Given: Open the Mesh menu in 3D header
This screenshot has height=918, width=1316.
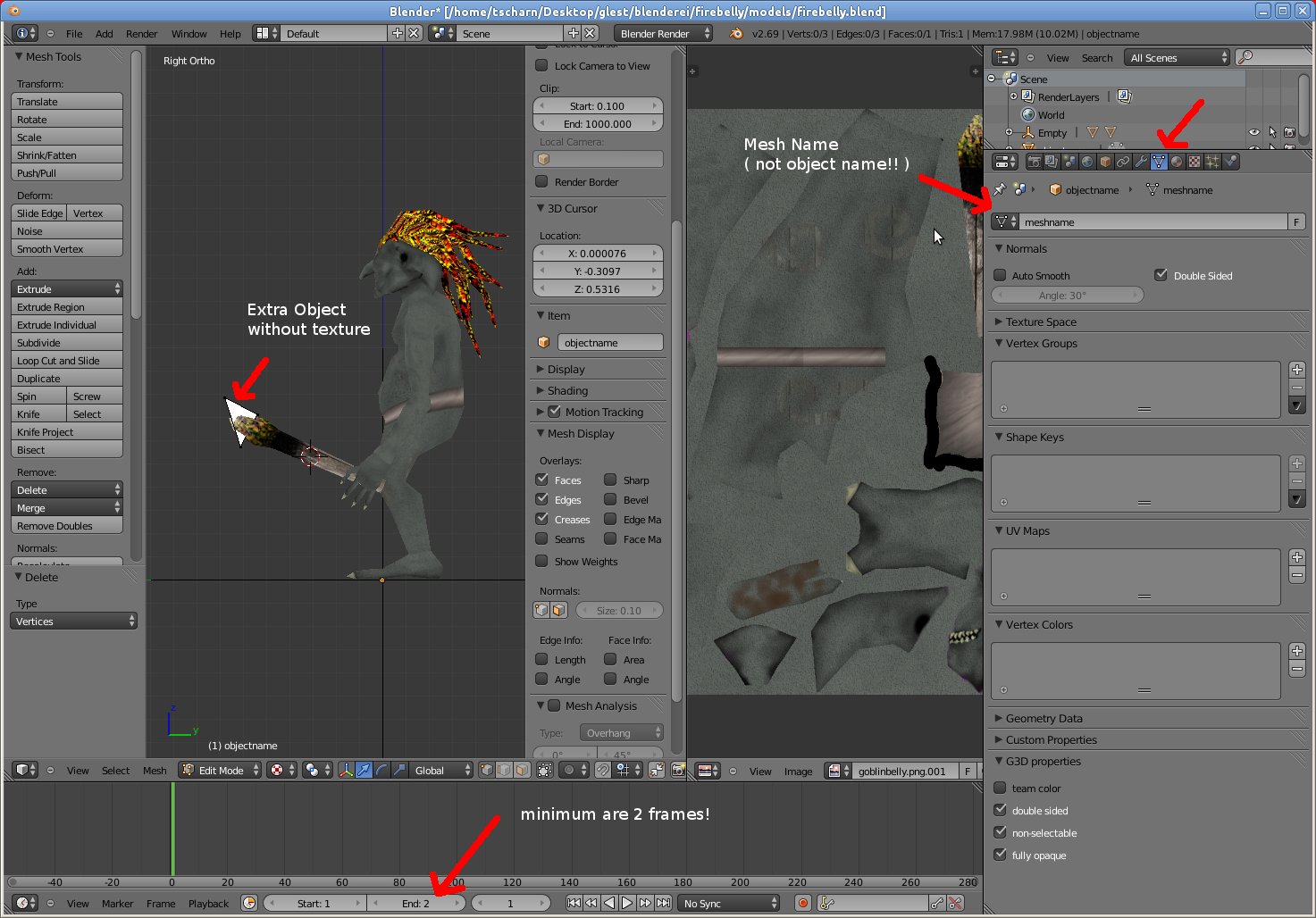Looking at the screenshot, I should tap(155, 770).
